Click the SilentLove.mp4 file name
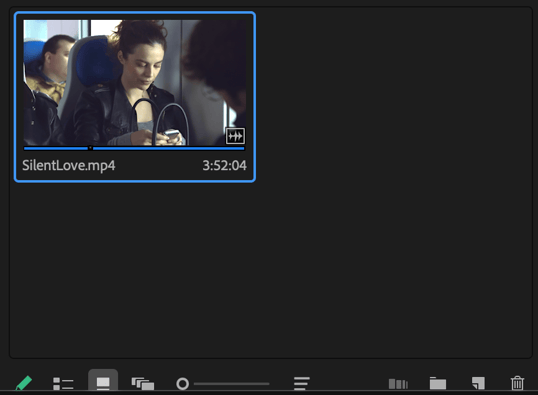Viewport: 538px width, 395px height. tap(69, 165)
